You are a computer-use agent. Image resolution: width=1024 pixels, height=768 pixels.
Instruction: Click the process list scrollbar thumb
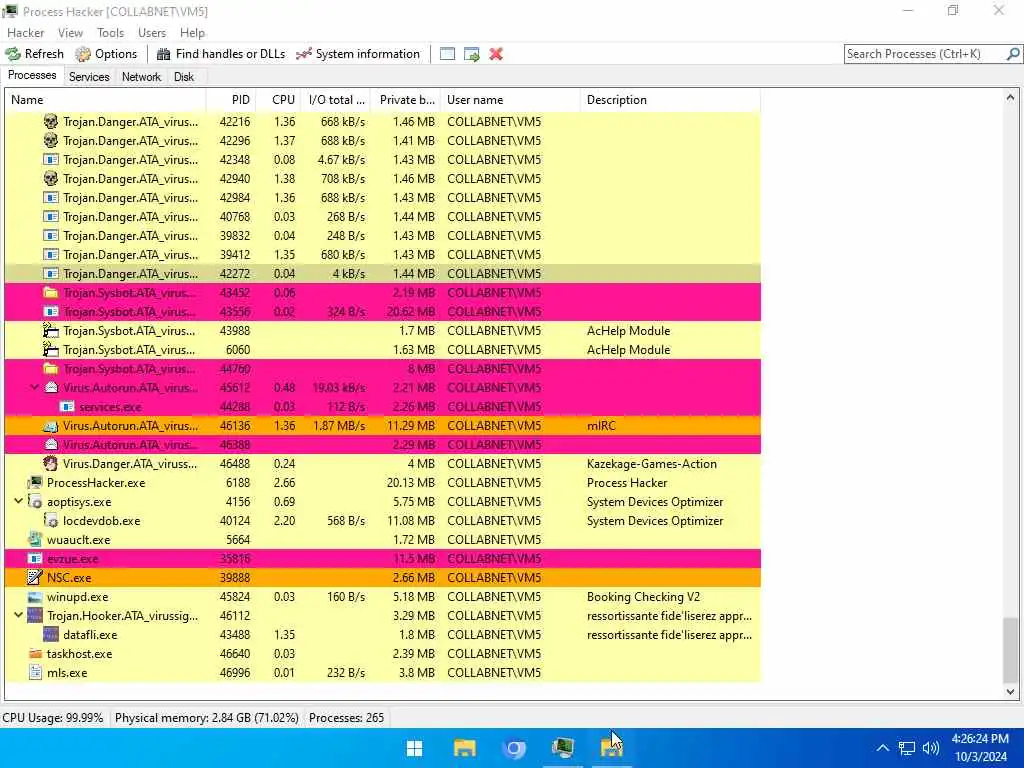click(1010, 650)
